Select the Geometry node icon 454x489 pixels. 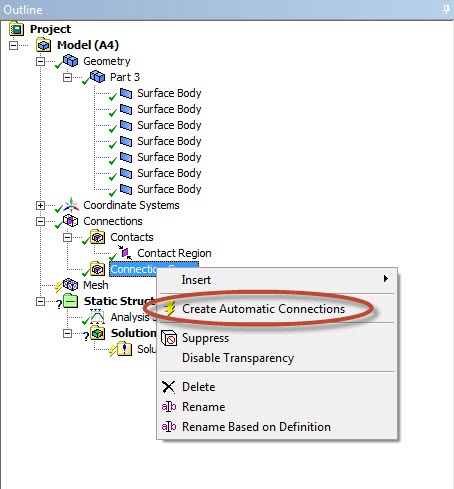[x=70, y=61]
